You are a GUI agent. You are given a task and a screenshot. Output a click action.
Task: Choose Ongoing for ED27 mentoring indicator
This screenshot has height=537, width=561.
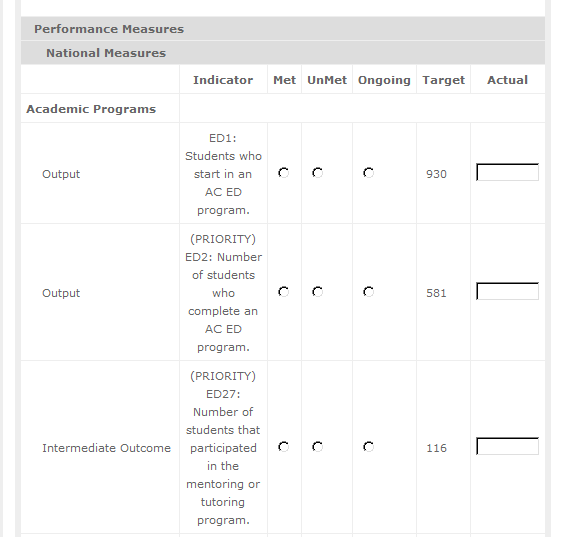tap(369, 447)
